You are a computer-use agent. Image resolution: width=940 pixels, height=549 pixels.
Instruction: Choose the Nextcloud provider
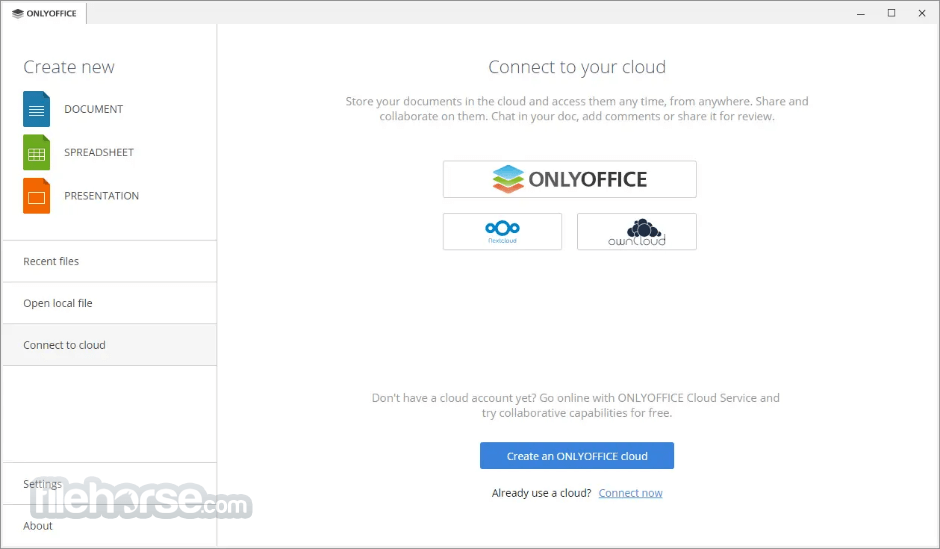pos(502,231)
